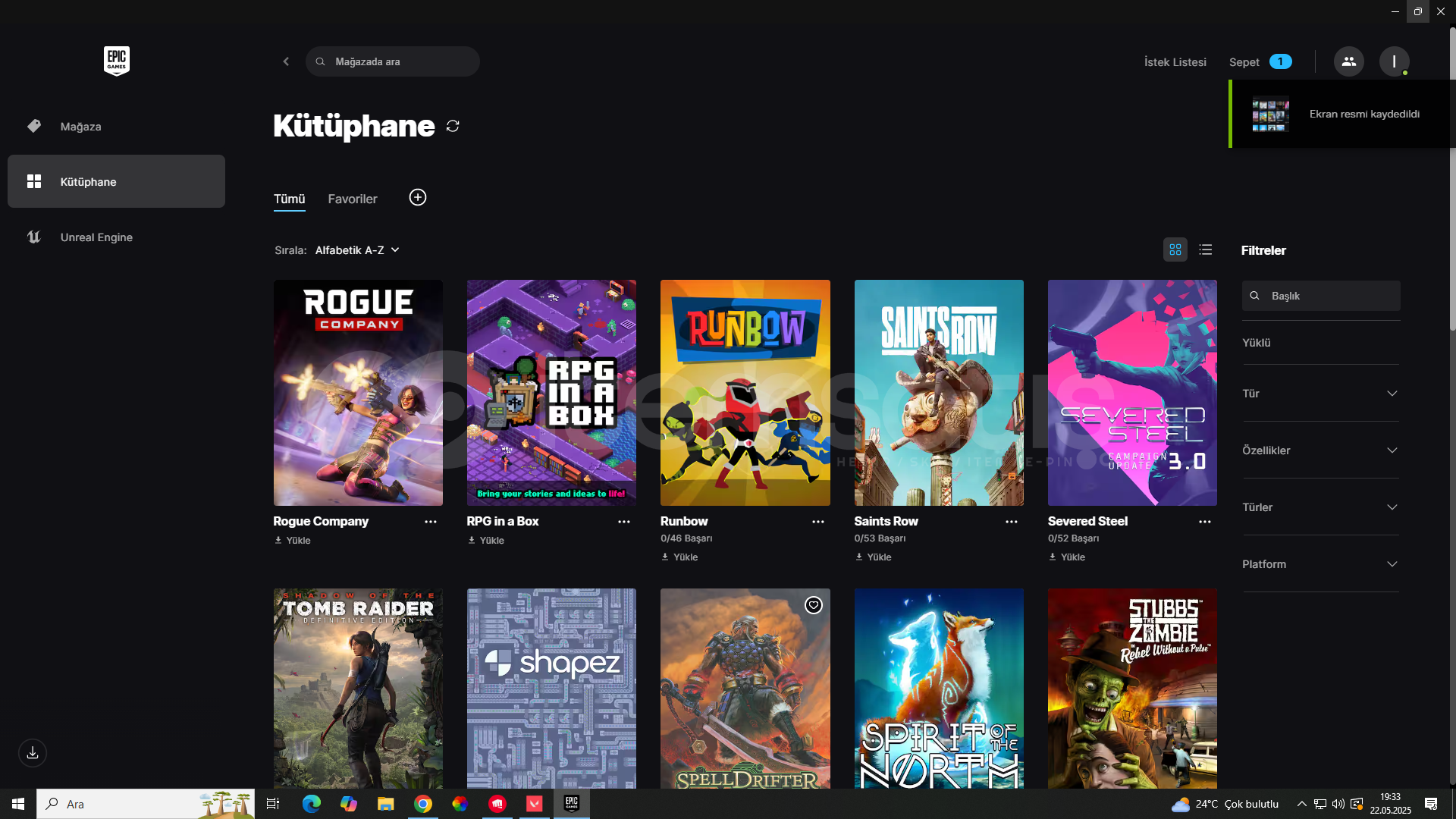Screen dimensions: 1456x819
Task: Expand the Tür filter
Action: pos(1320,394)
